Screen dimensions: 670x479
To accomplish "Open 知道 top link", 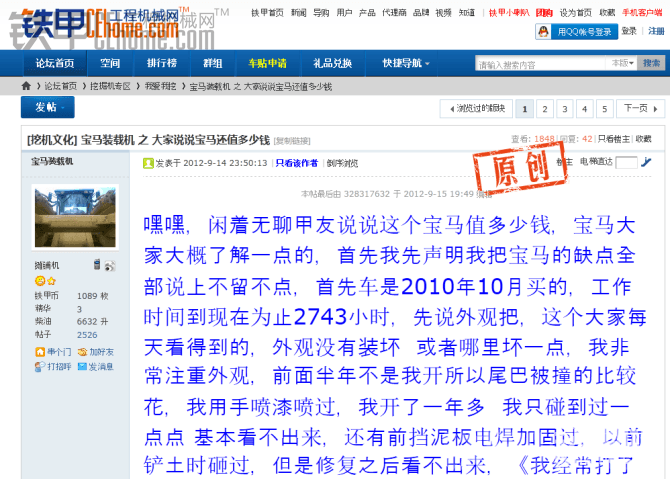I will pyautogui.click(x=467, y=13).
